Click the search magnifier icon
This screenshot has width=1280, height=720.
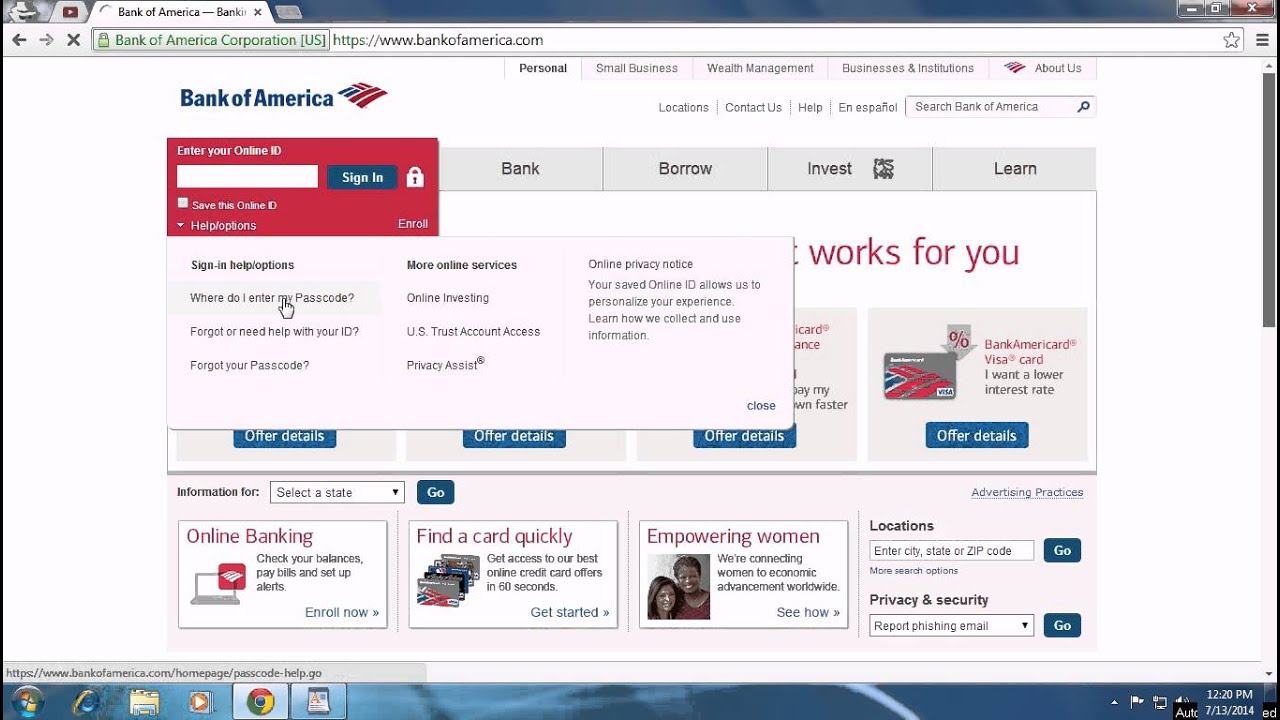click(x=1083, y=107)
